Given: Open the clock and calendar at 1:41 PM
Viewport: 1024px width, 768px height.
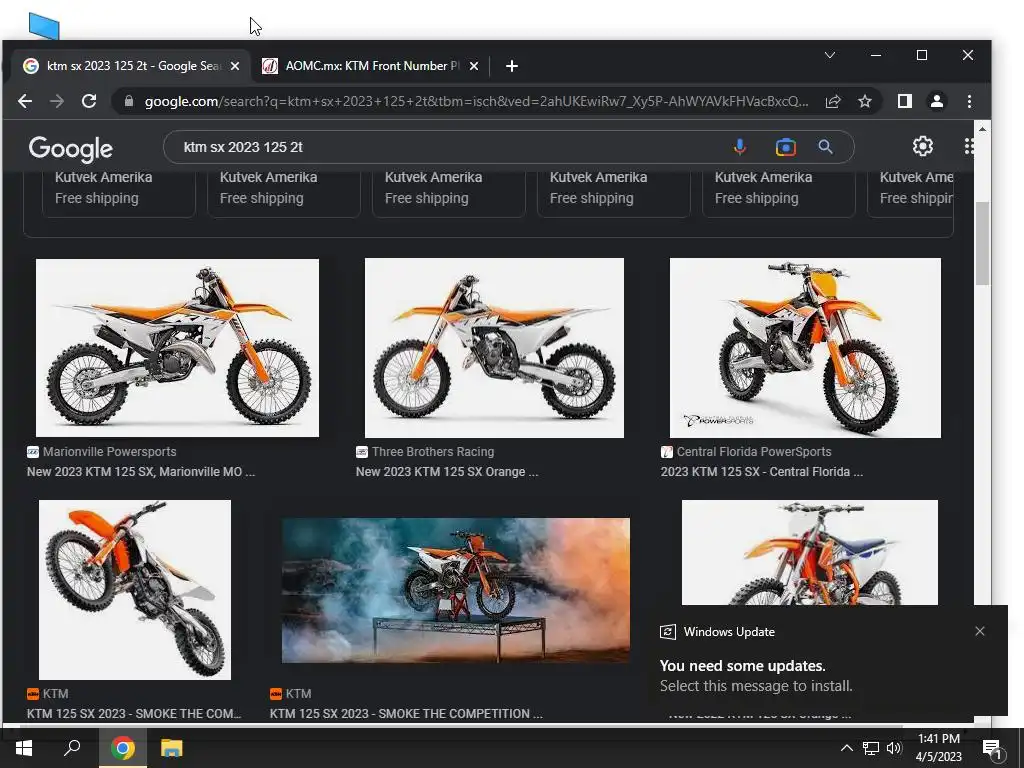Looking at the screenshot, I should [x=938, y=748].
